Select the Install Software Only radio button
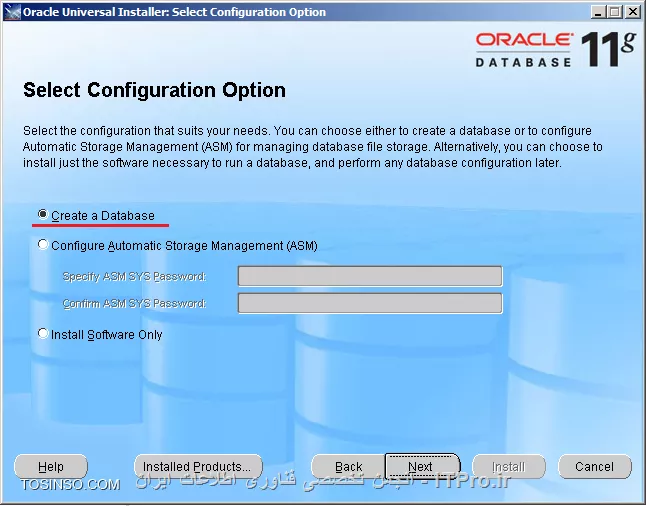The height and width of the screenshot is (506, 646). [43, 333]
